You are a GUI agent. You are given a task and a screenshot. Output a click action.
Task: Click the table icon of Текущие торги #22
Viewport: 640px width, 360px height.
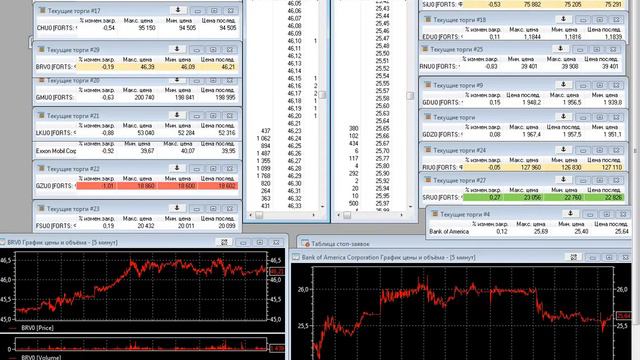[41, 168]
